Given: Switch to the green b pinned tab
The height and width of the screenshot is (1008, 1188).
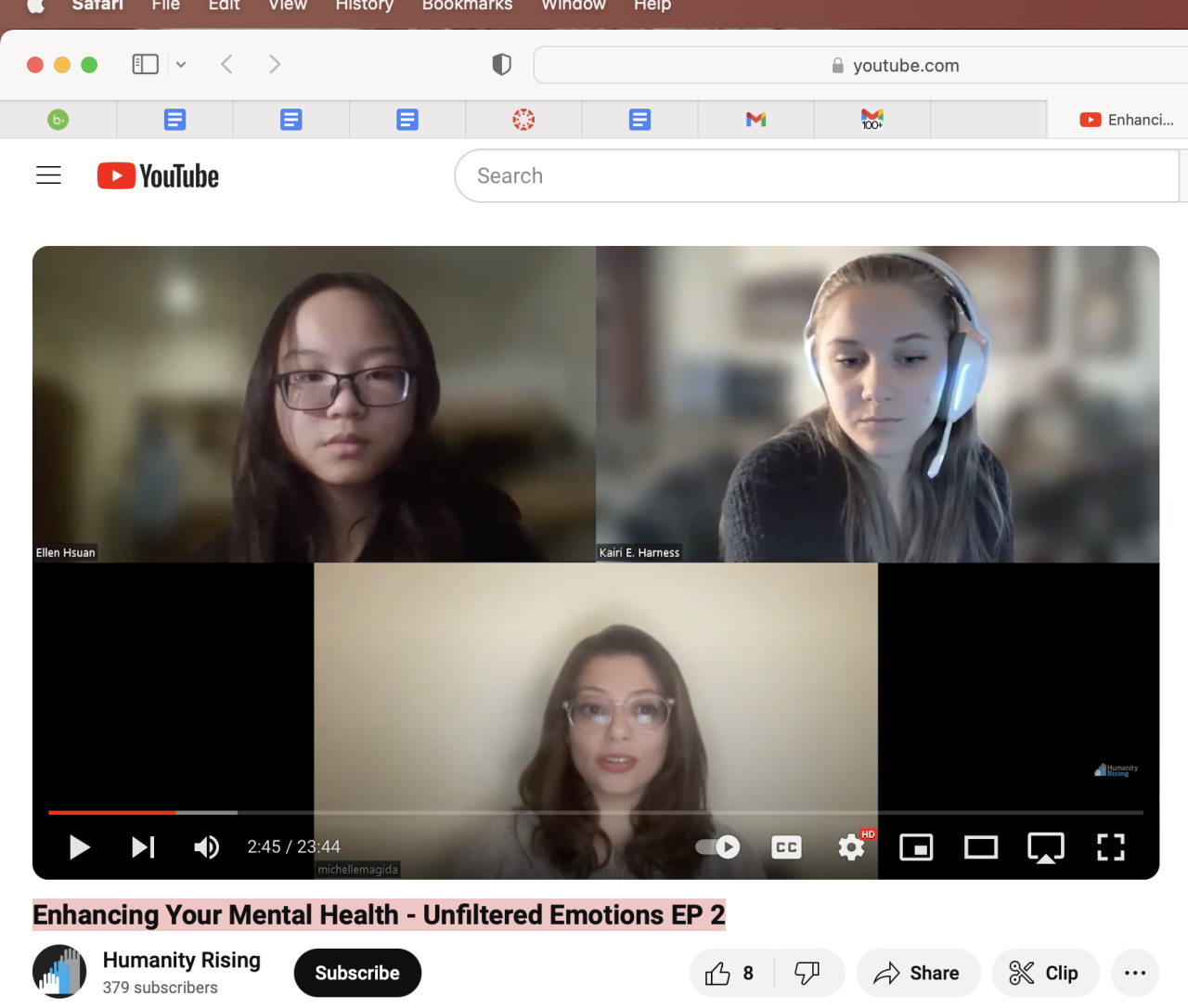Looking at the screenshot, I should point(58,119).
